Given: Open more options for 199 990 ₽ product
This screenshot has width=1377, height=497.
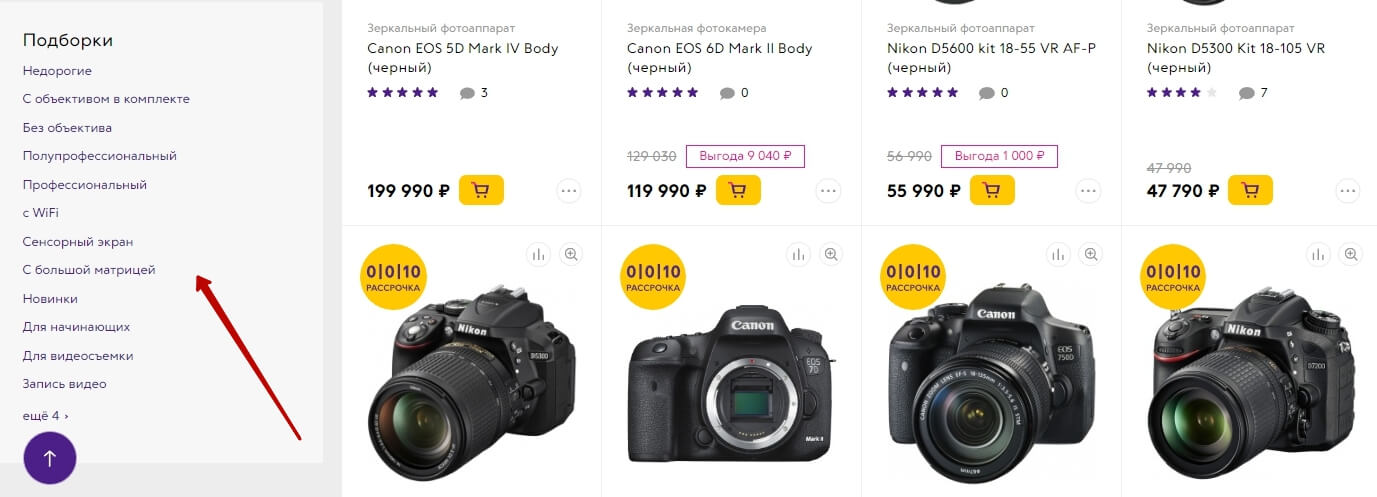Looking at the screenshot, I should (569, 191).
